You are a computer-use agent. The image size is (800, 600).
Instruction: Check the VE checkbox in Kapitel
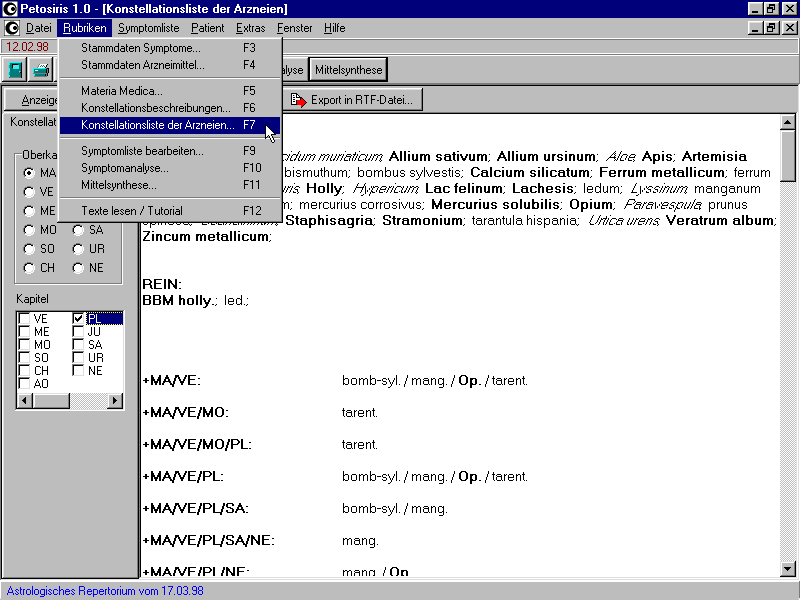(x=24, y=319)
